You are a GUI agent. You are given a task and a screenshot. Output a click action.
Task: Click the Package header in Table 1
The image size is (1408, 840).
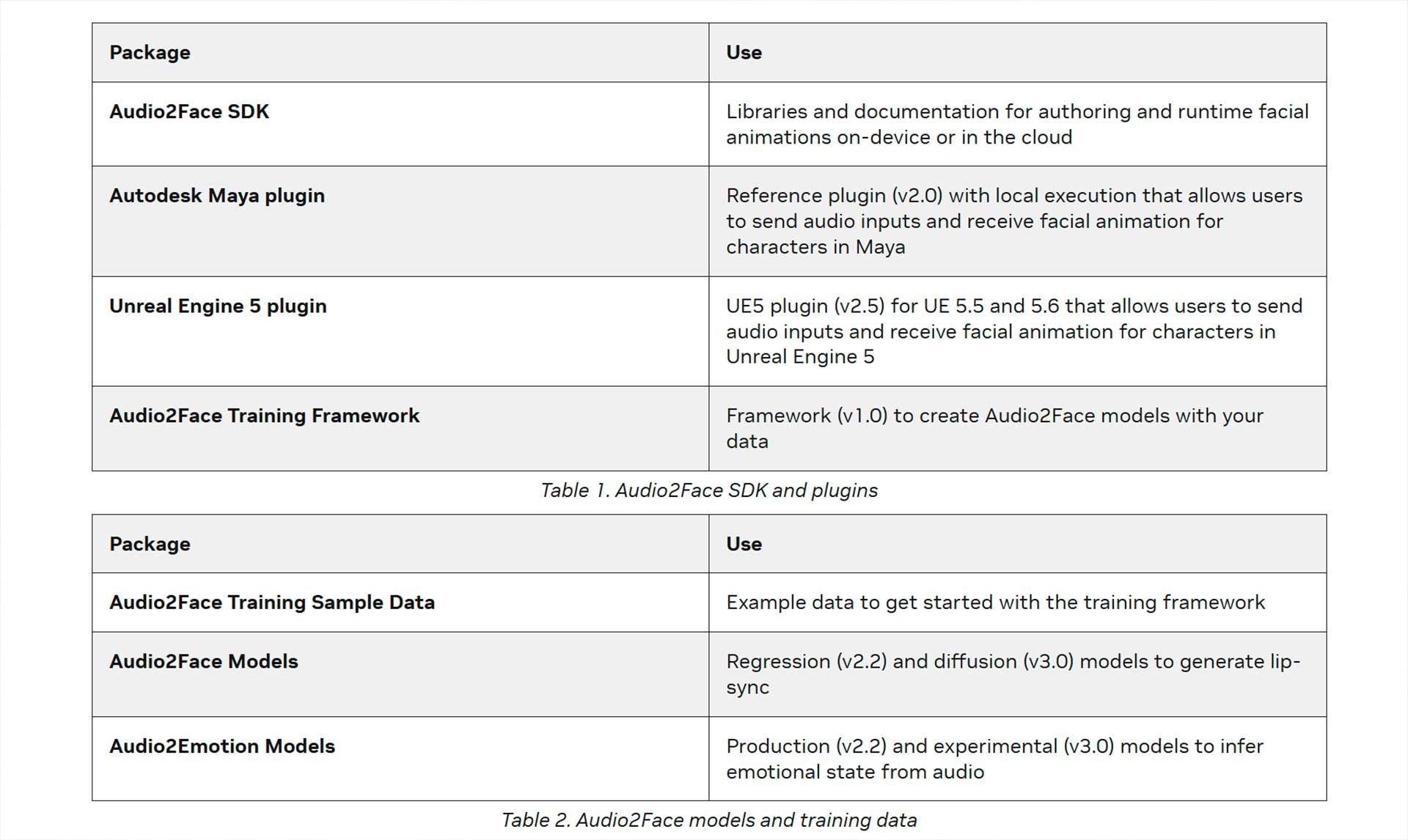(x=150, y=53)
